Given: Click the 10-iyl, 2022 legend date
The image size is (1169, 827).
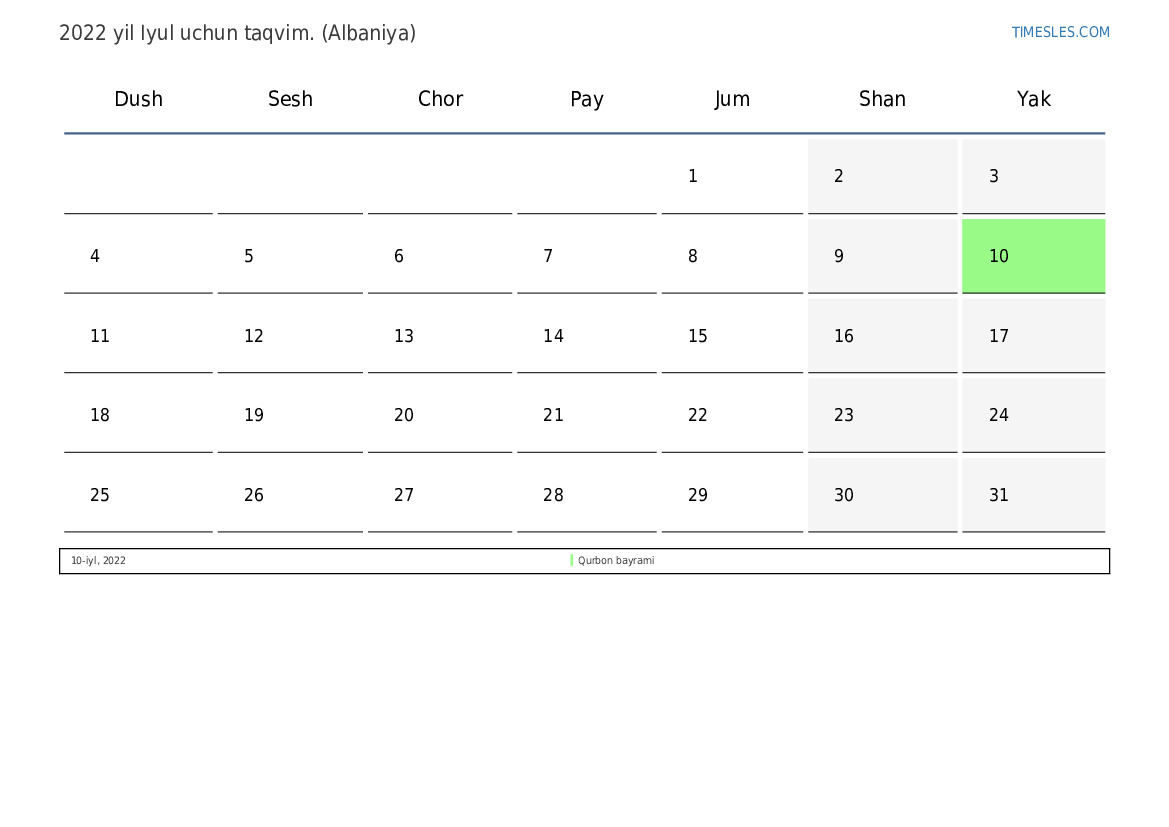Looking at the screenshot, I should tap(98, 561).
